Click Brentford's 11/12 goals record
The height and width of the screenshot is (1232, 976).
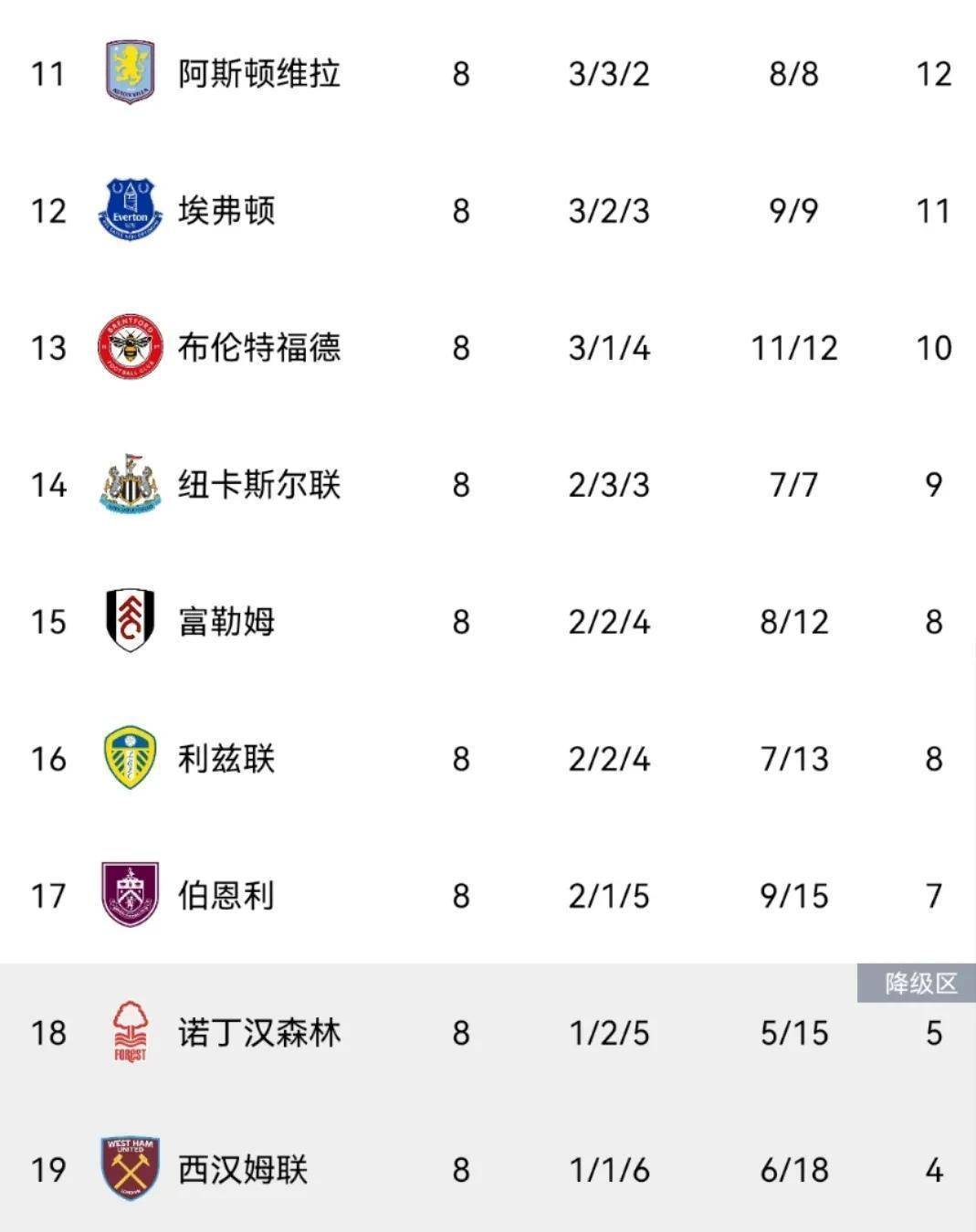793,347
